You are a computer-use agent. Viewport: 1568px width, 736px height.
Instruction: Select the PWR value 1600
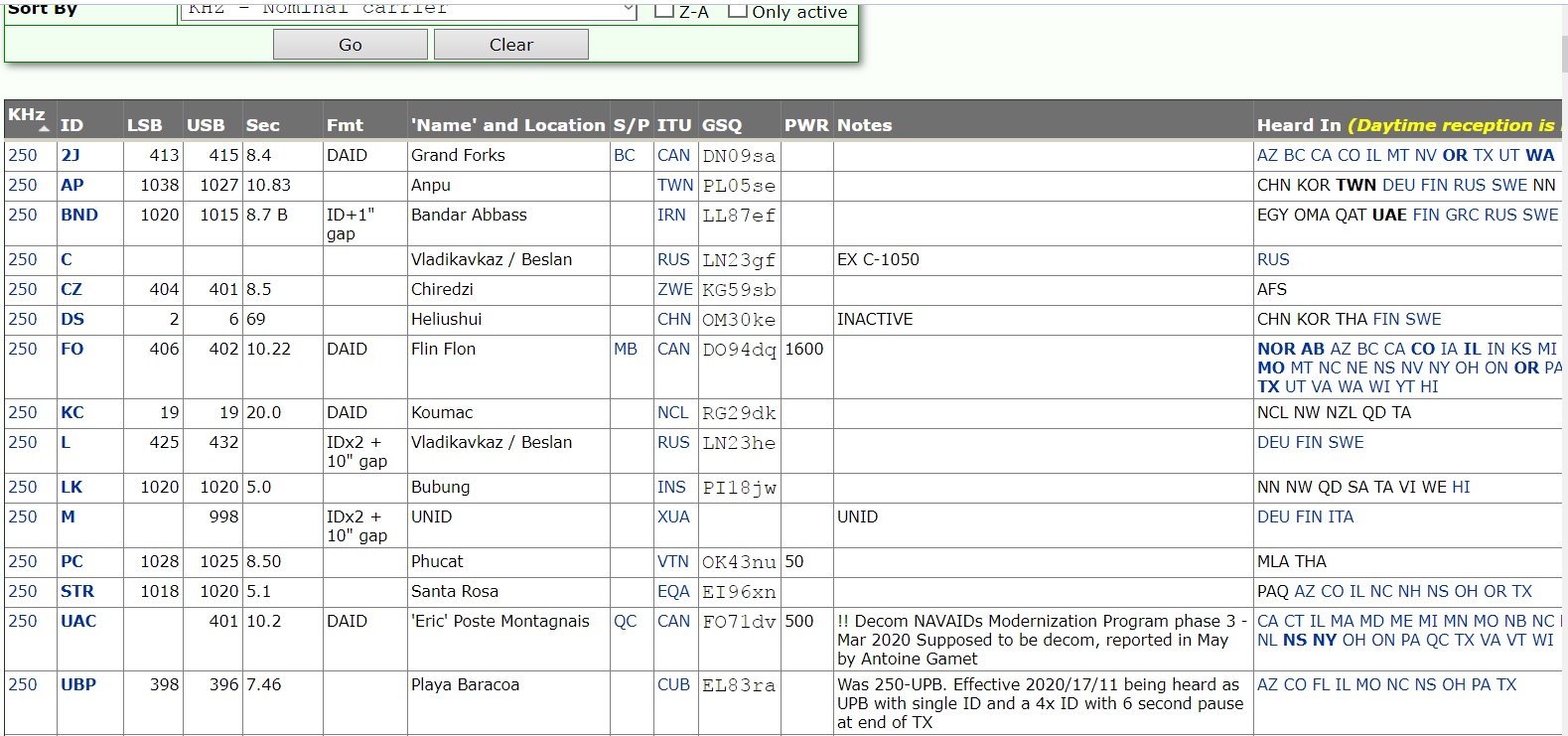click(804, 349)
